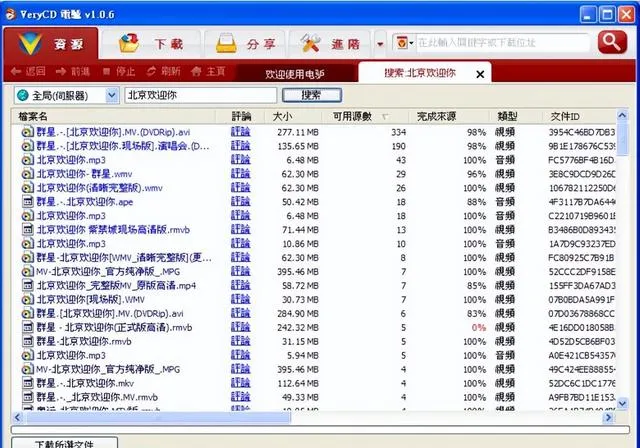Open 評論 link for 50.42 MB ape file
The height and width of the screenshot is (448, 640).
[x=240, y=202]
